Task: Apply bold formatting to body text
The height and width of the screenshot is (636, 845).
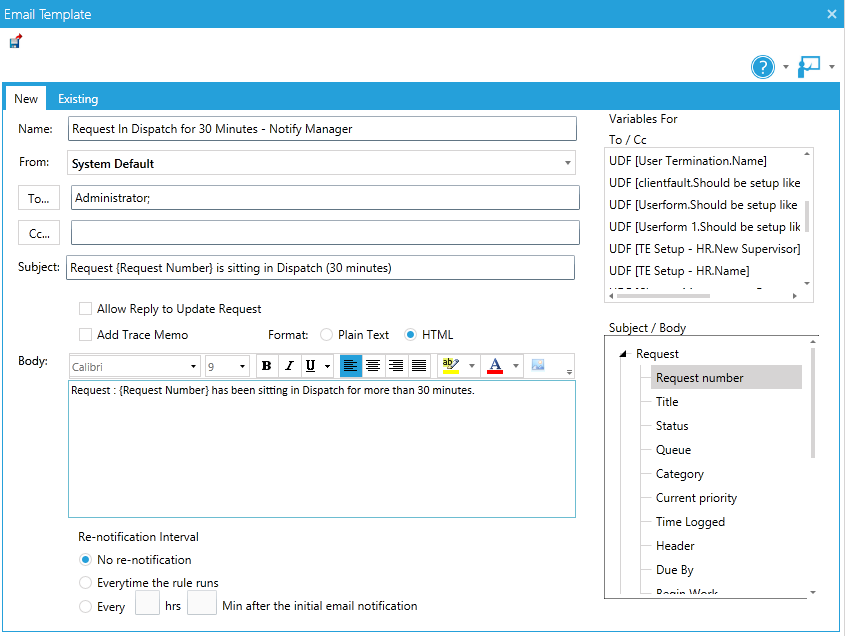Action: click(x=265, y=365)
